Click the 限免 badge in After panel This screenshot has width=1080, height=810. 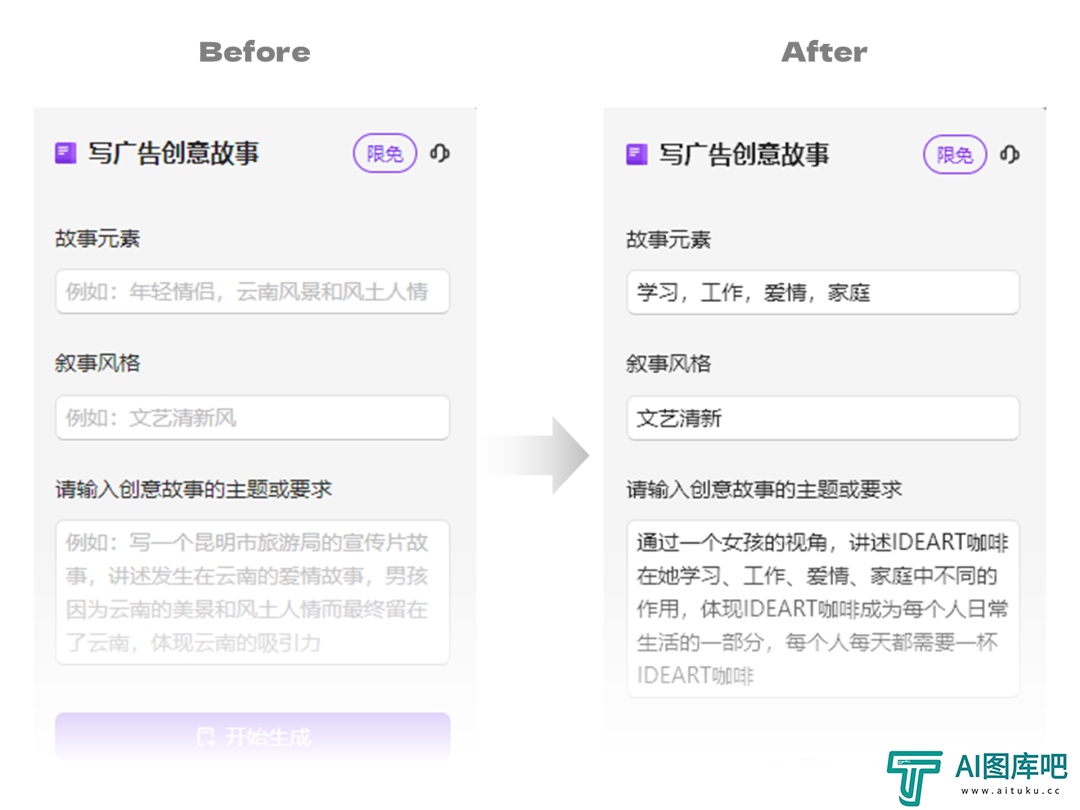[955, 154]
